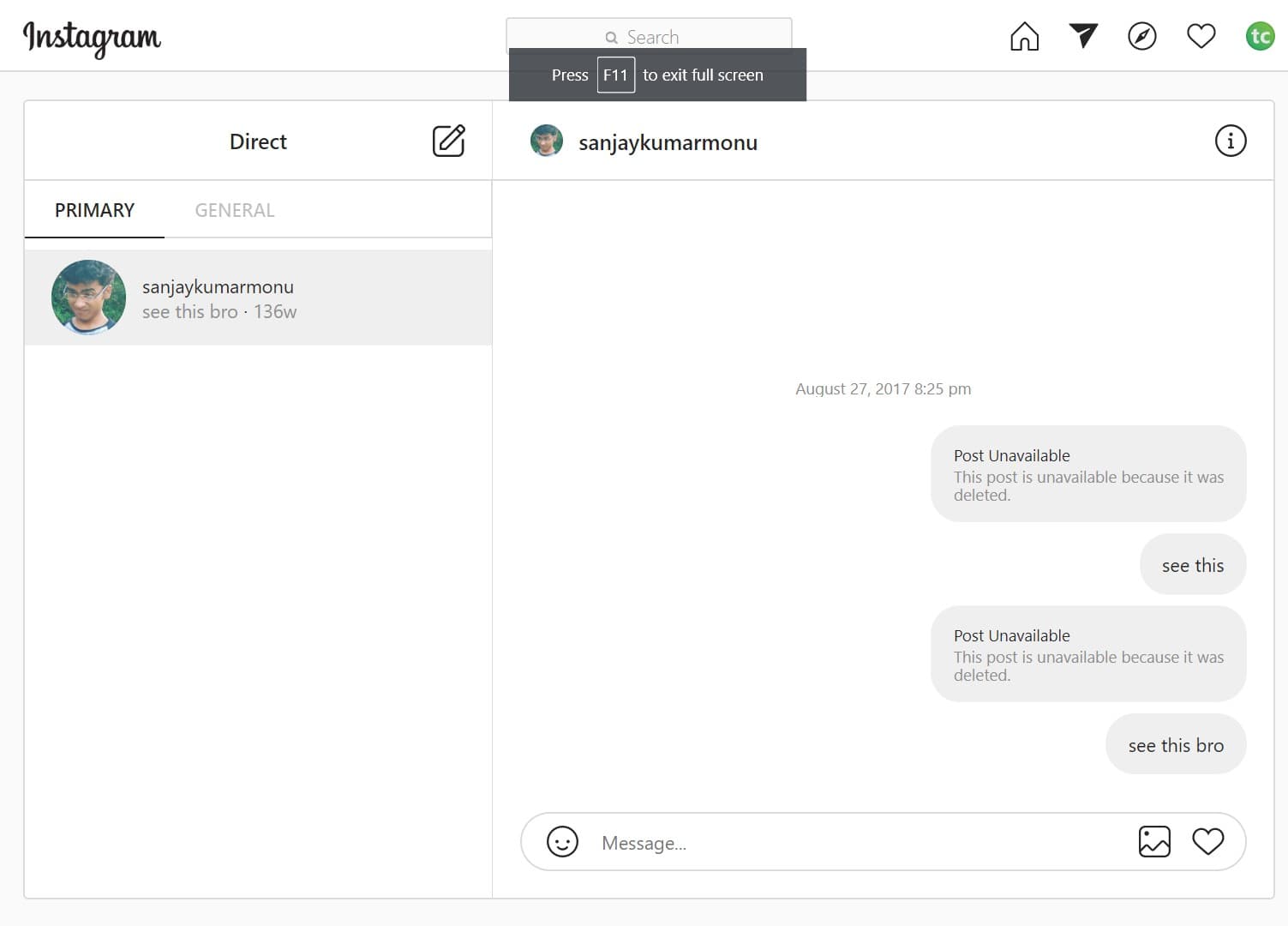
Task: Open the Explore compass icon
Action: click(x=1142, y=36)
